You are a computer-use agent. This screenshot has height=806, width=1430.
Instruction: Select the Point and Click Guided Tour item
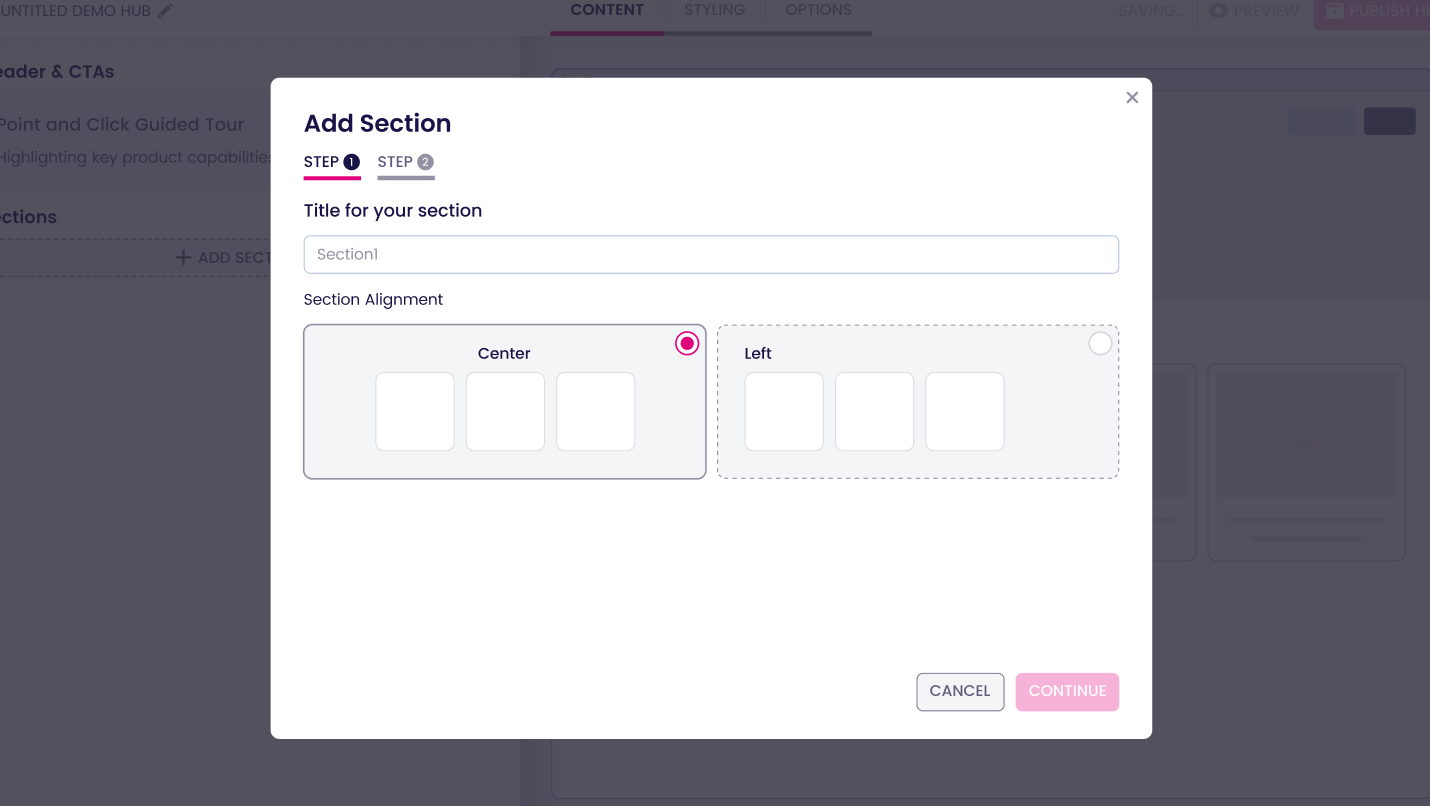pos(121,125)
